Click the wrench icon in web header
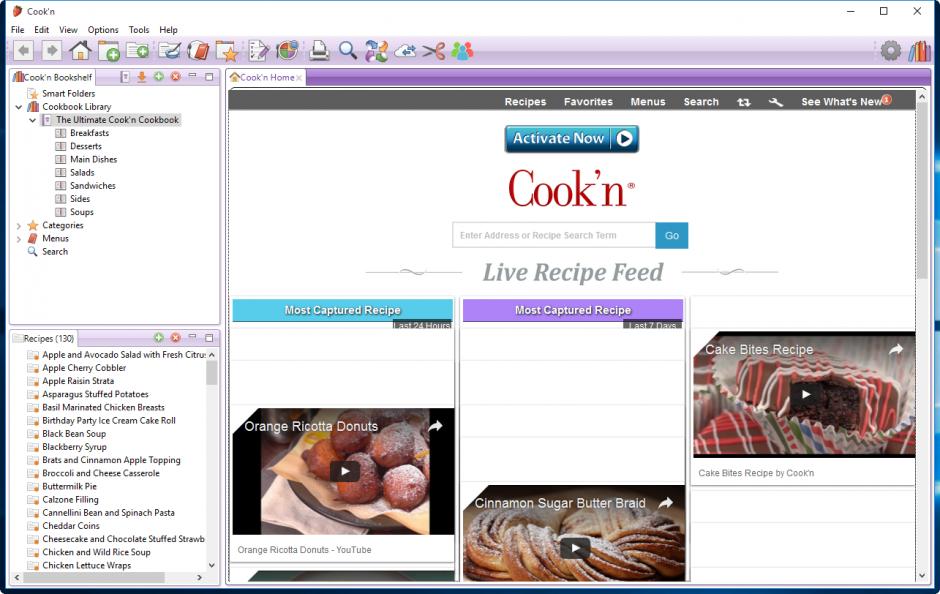This screenshot has height=594, width=940. pyautogui.click(x=776, y=102)
